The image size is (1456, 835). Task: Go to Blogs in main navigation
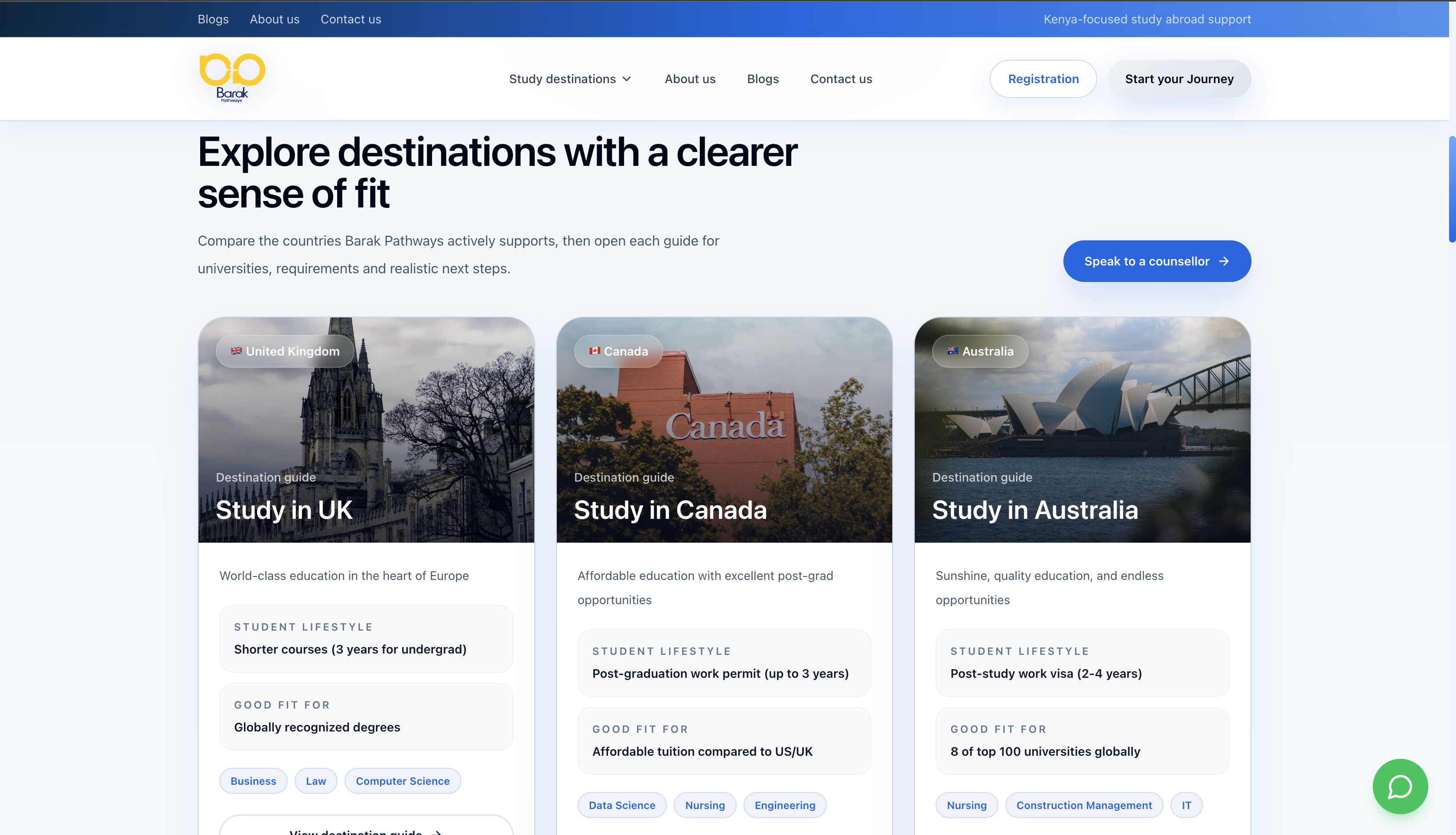763,79
